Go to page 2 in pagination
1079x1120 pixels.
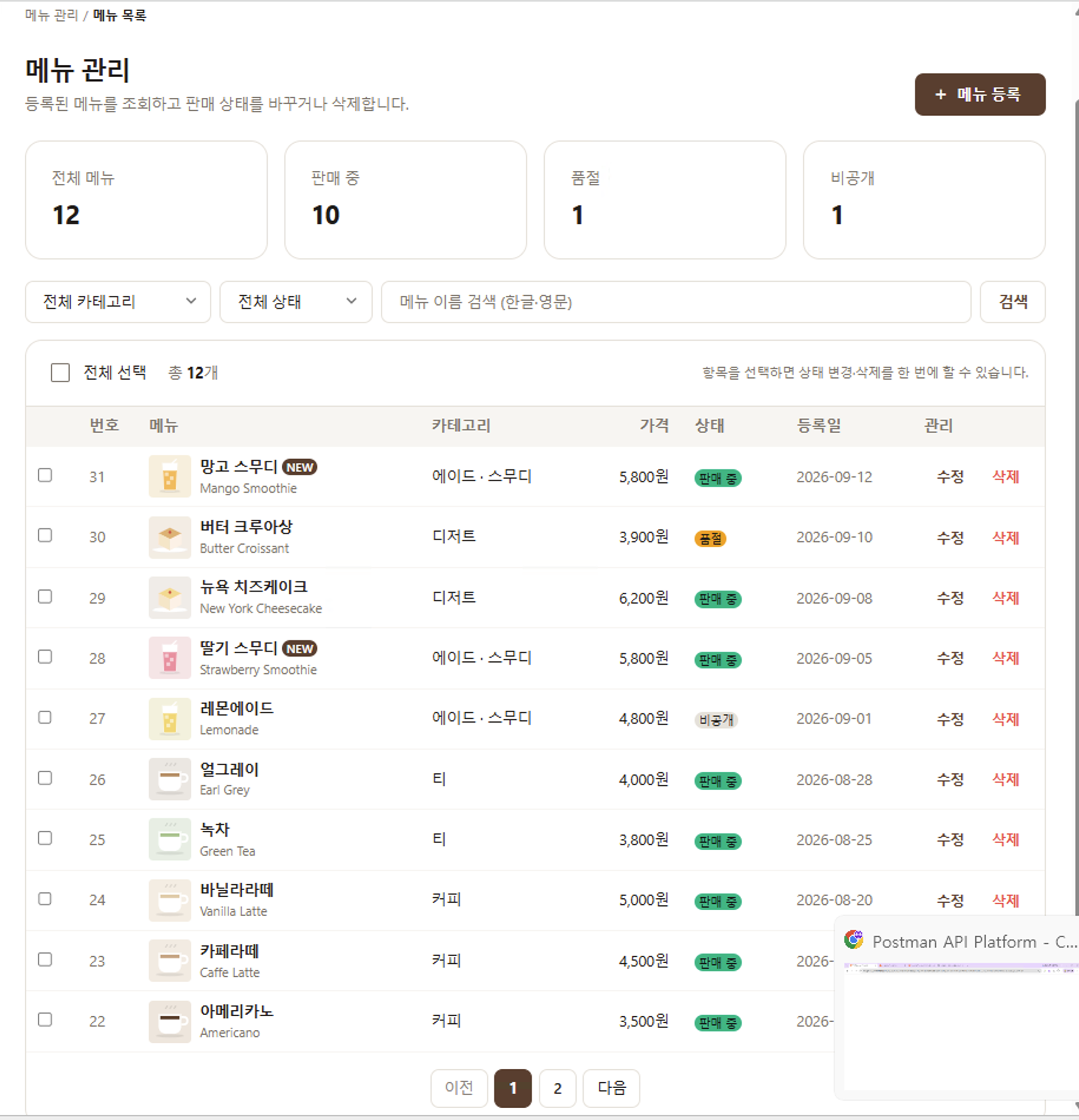(557, 1088)
